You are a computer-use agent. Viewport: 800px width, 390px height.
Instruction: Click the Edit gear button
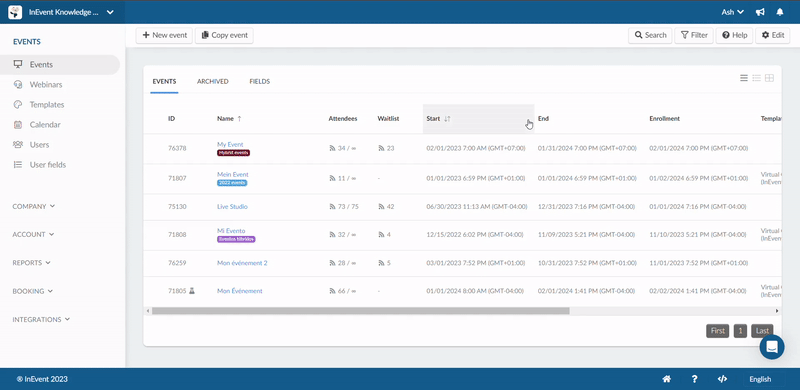click(772, 35)
